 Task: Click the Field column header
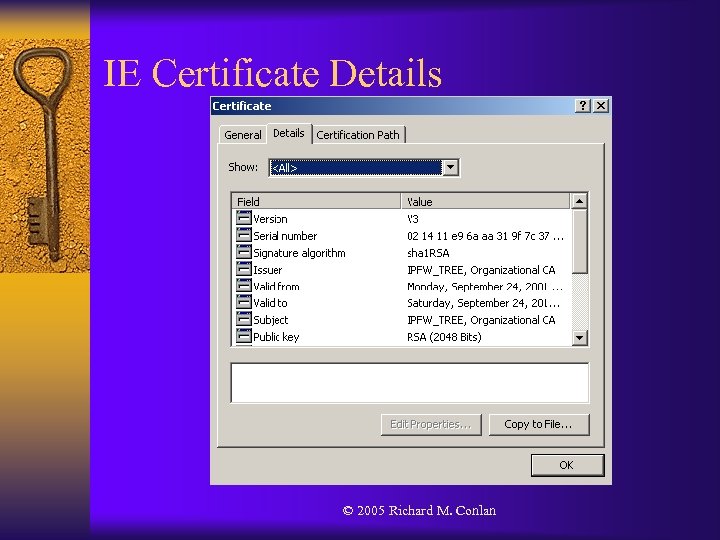coord(316,202)
